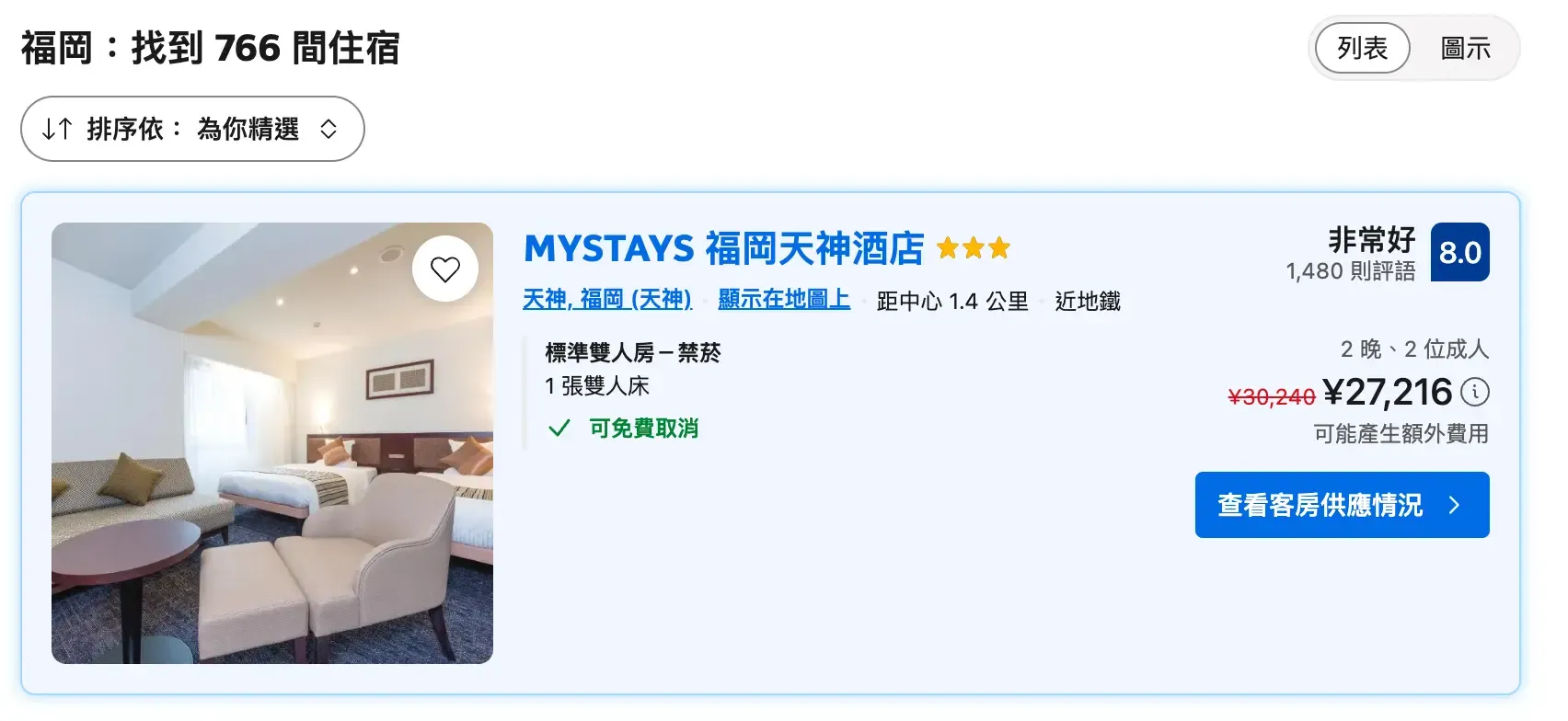Open the 排序依 為你精選 sort dropdown
Image resolution: width=1568 pixels, height=721 pixels.
(x=192, y=129)
